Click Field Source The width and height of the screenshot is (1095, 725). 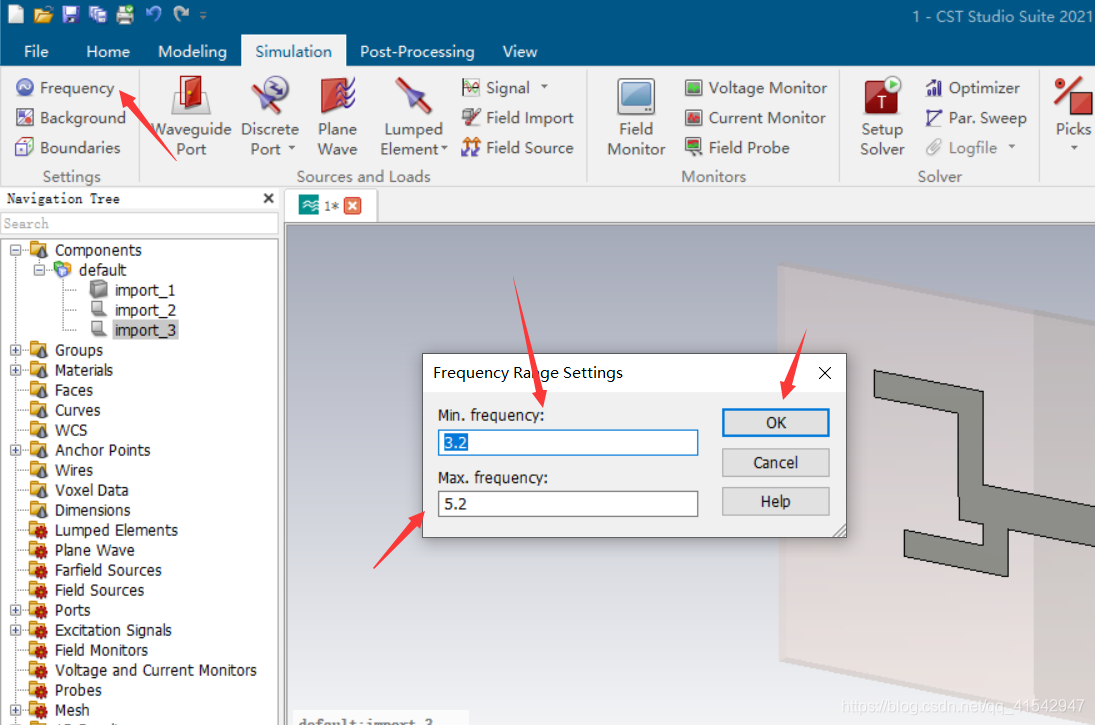point(517,147)
